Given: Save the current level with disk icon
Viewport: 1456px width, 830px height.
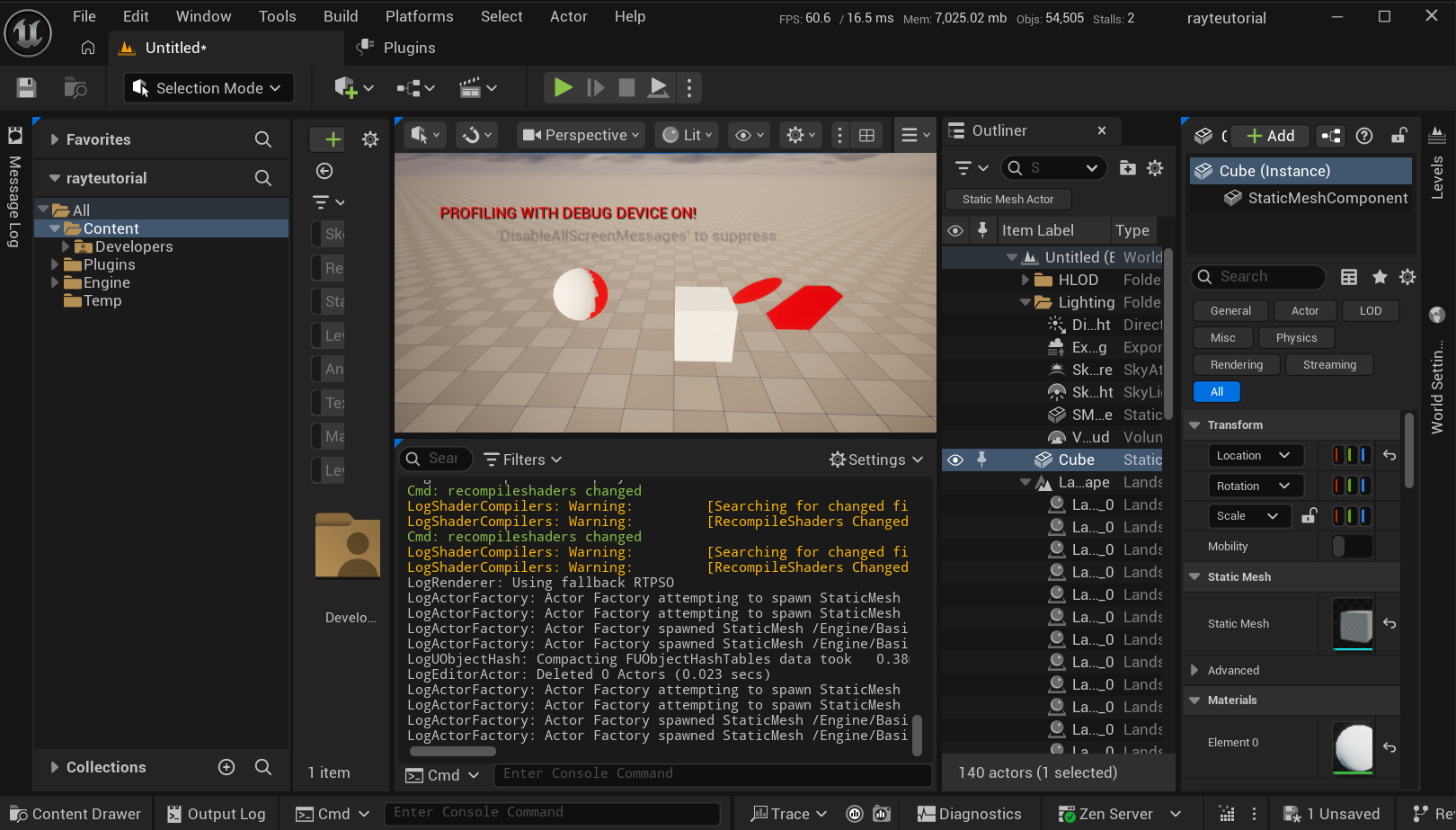Looking at the screenshot, I should click(x=26, y=87).
